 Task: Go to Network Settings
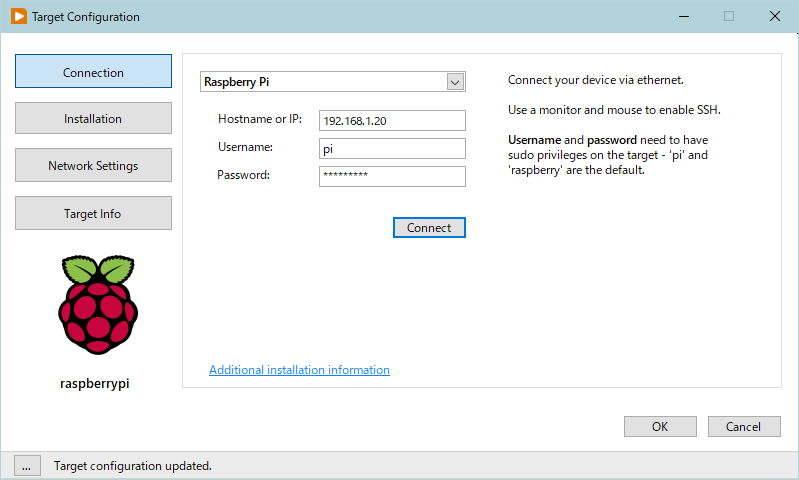(x=94, y=166)
